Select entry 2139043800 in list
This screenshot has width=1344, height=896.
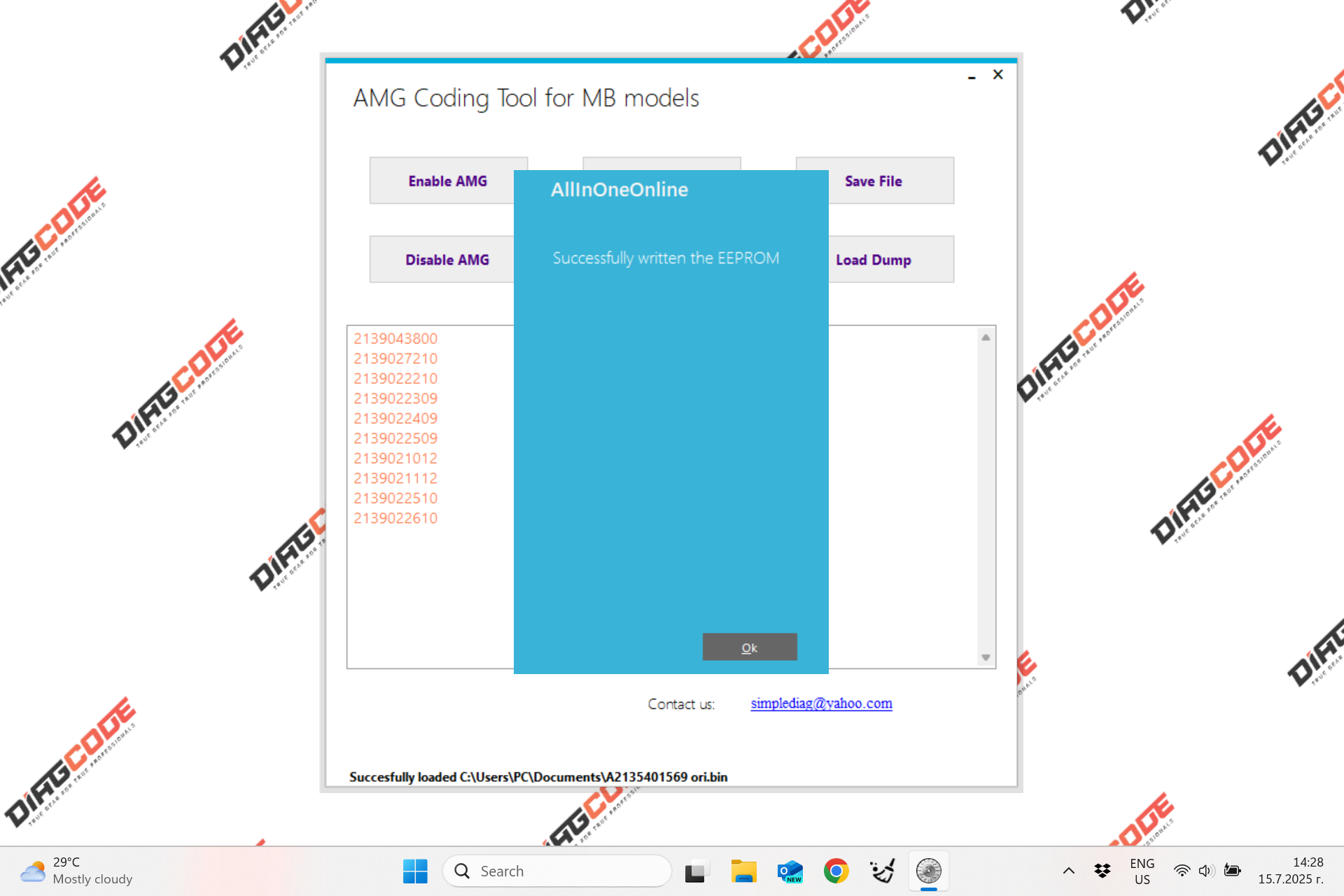[x=395, y=339]
